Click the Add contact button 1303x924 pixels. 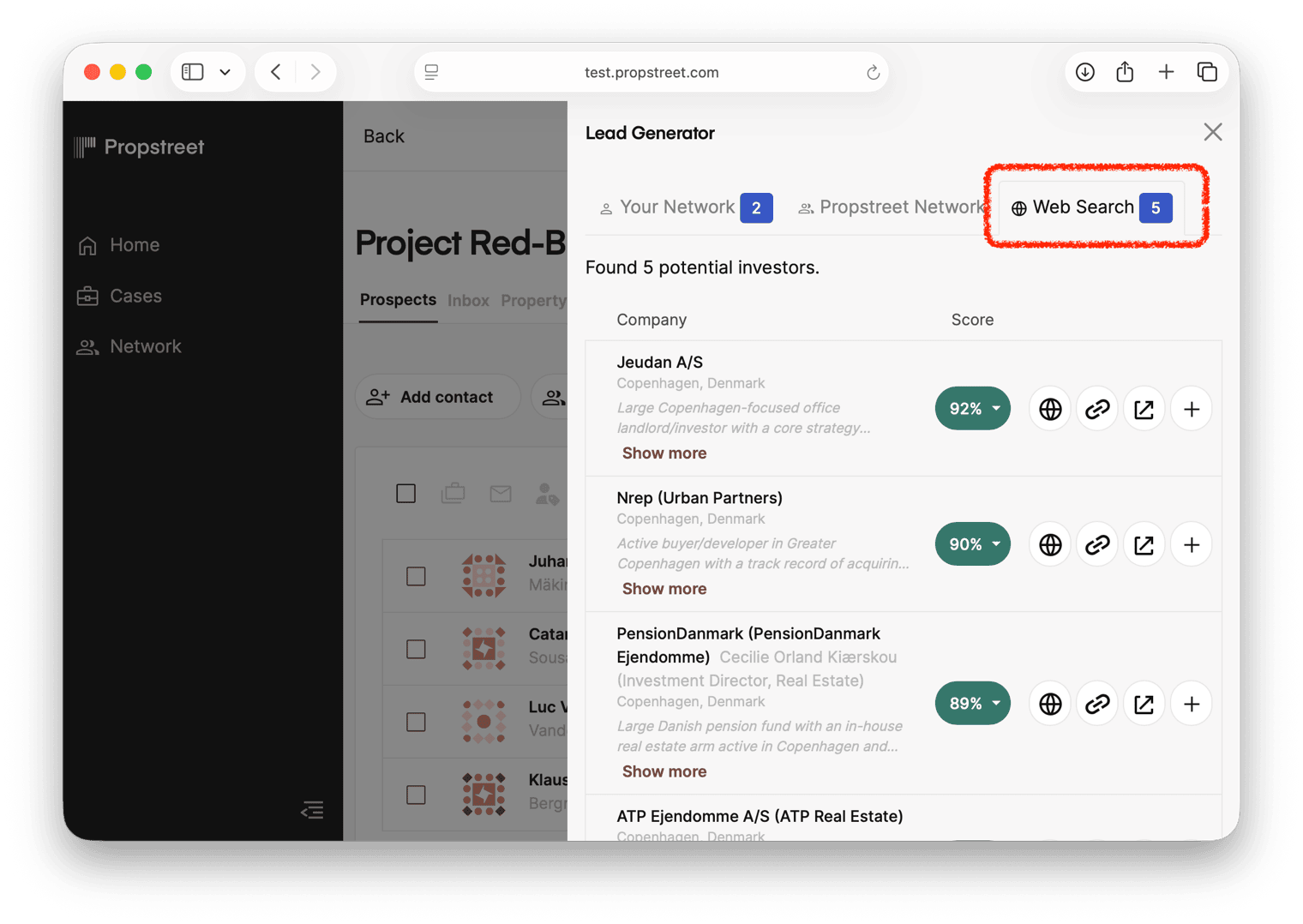(x=437, y=397)
